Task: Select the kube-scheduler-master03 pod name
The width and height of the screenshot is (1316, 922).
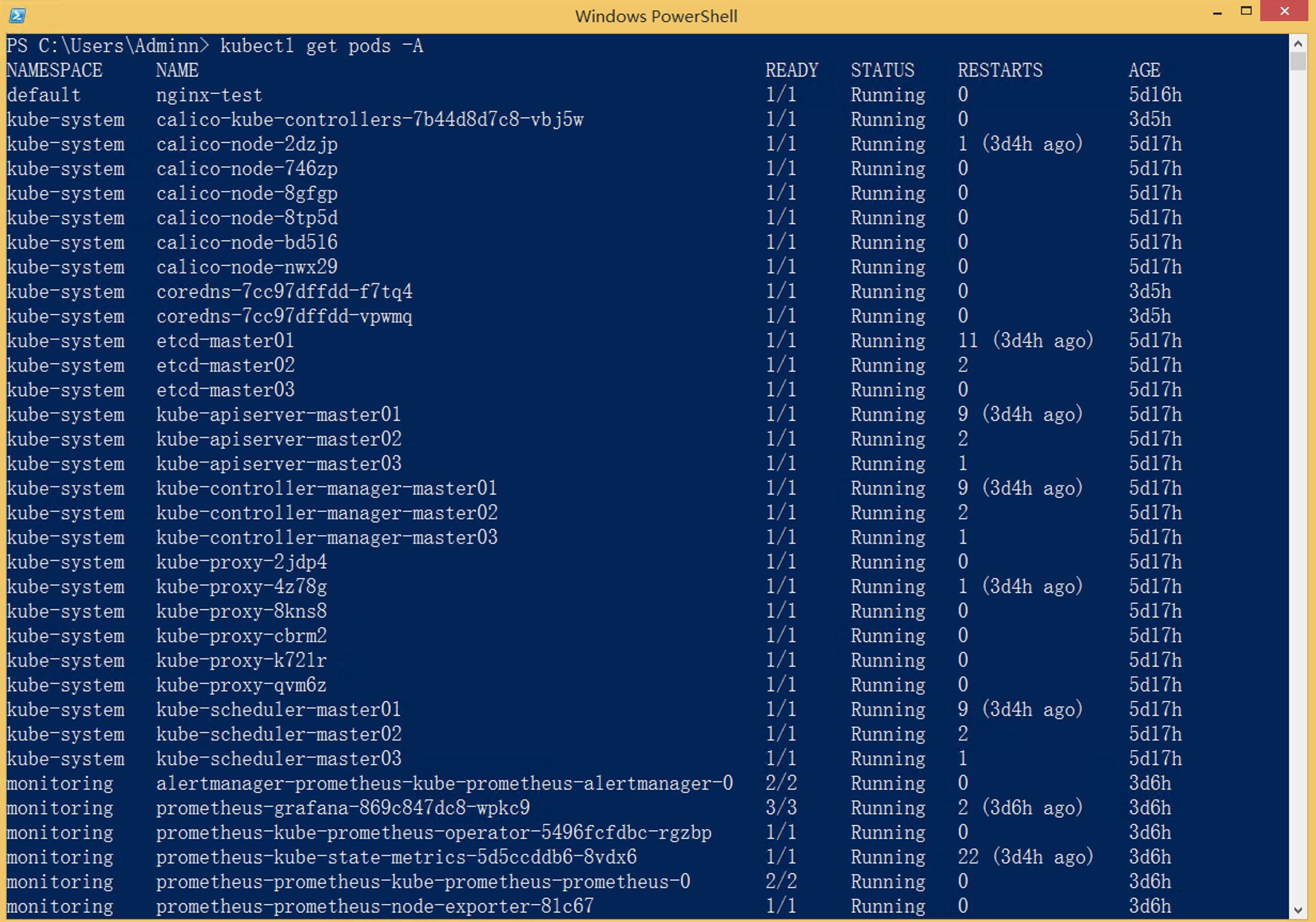Action: [278, 759]
